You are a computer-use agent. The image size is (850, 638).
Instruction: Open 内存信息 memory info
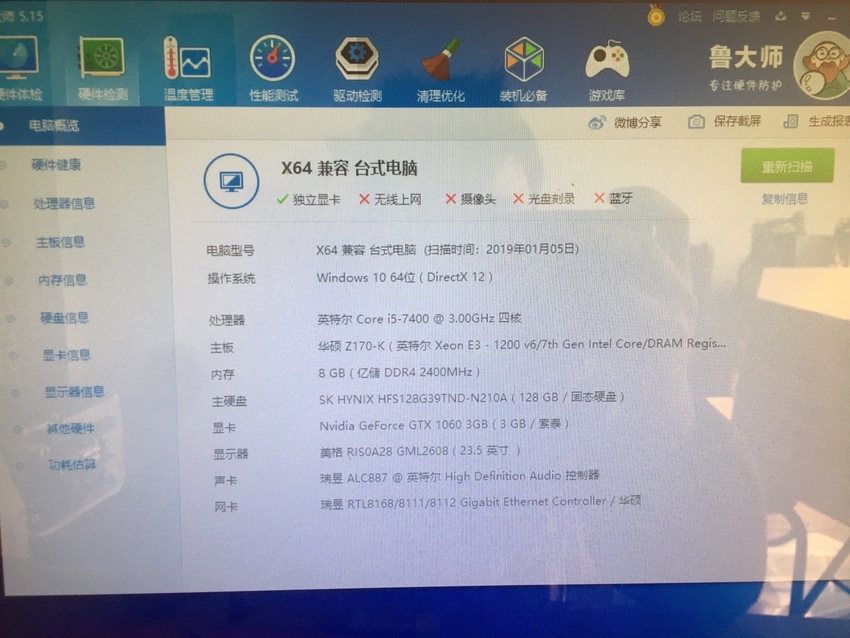(62, 280)
